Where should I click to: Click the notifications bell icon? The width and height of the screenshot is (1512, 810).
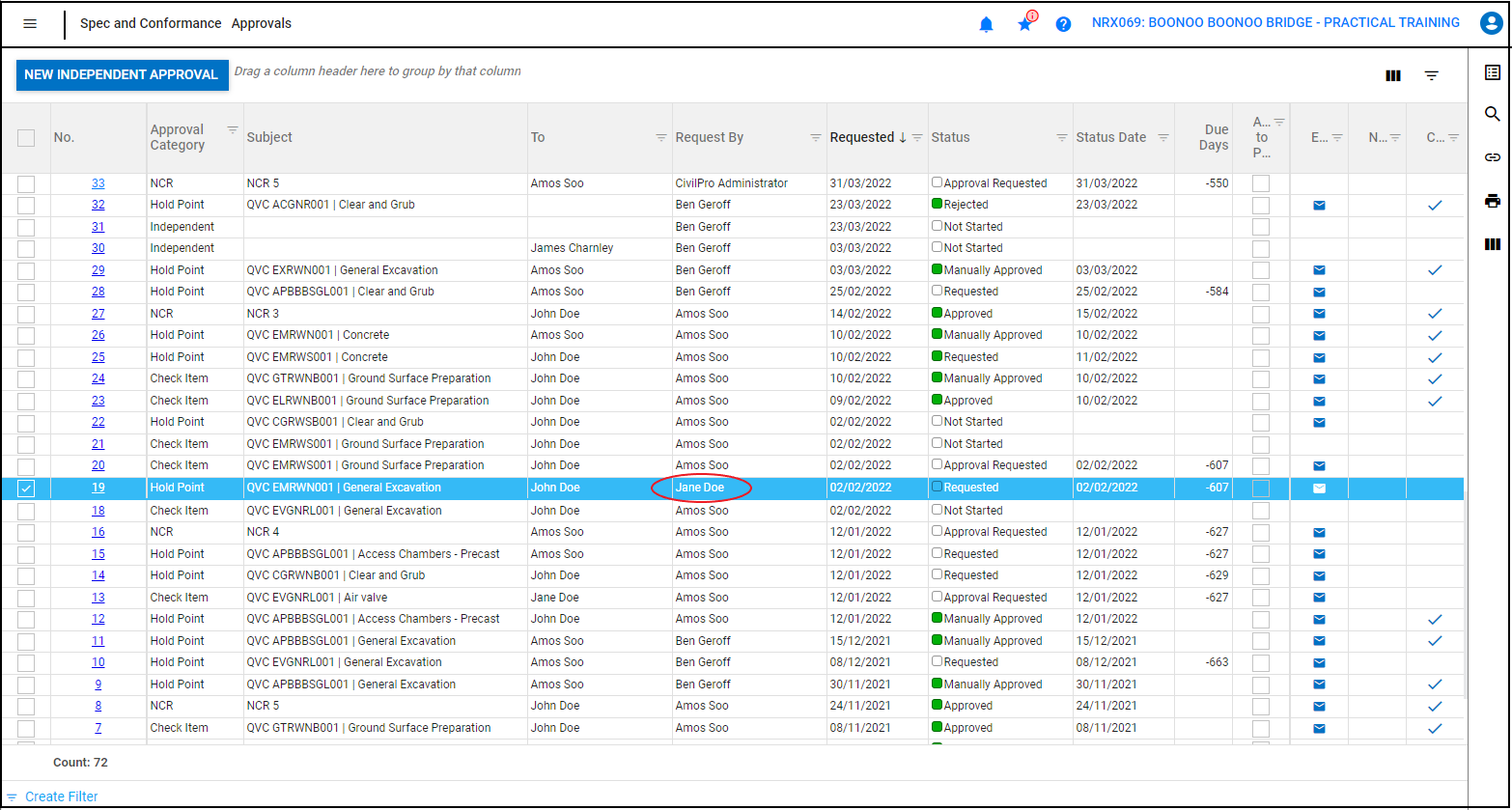[986, 24]
